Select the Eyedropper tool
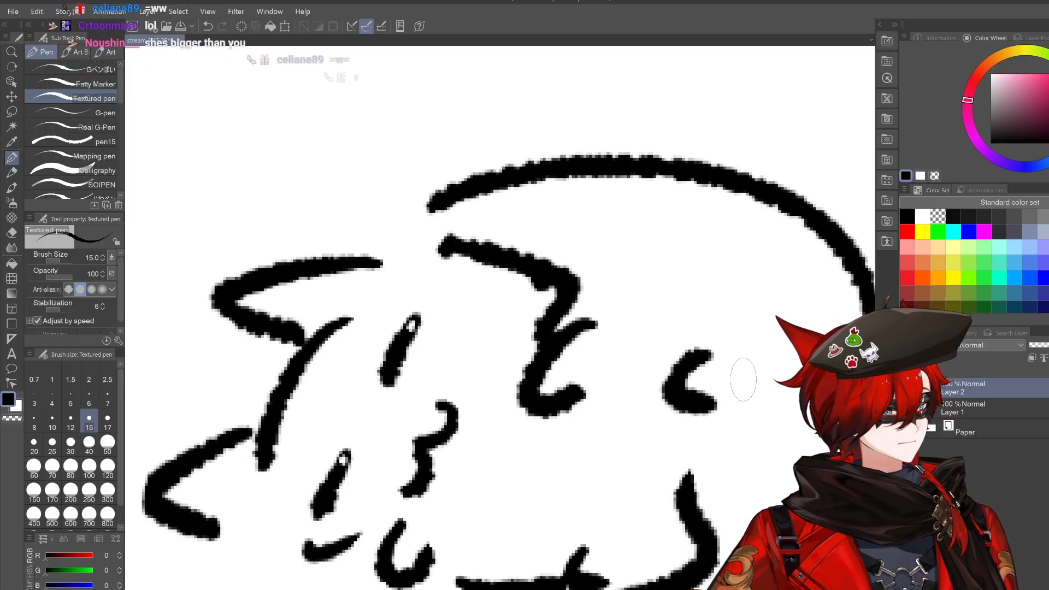This screenshot has width=1049, height=590. 11,142
